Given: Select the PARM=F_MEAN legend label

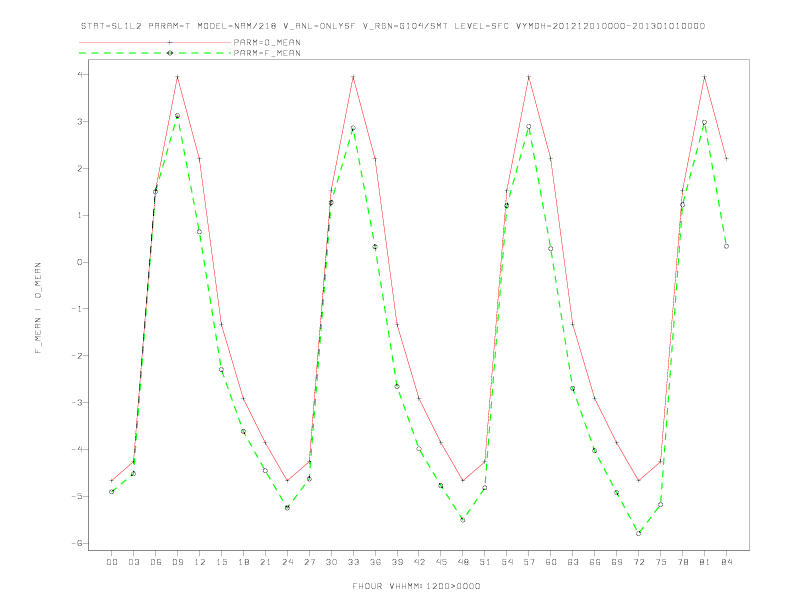Looking at the screenshot, I should tap(267, 53).
